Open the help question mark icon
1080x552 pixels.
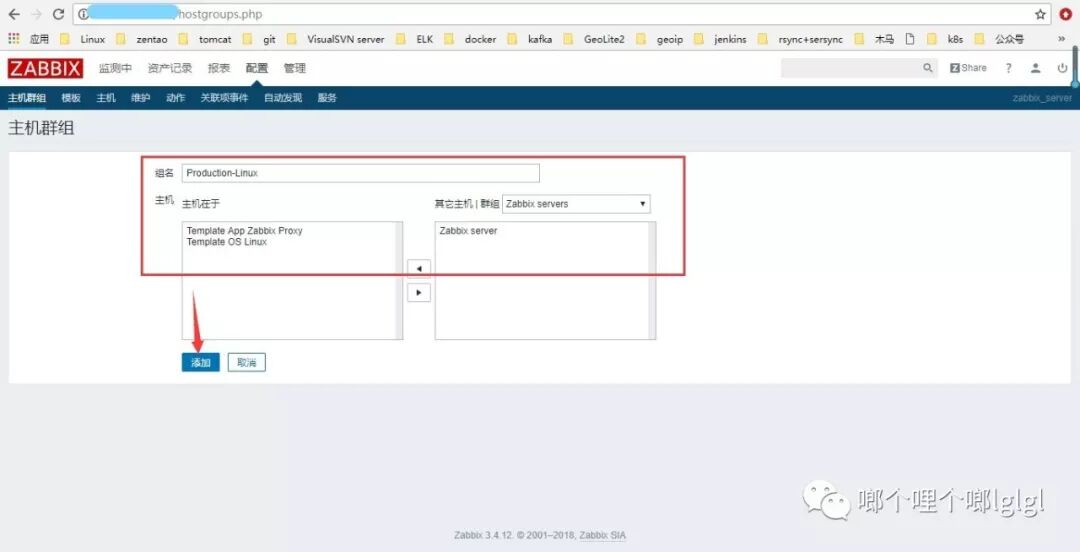[1008, 68]
